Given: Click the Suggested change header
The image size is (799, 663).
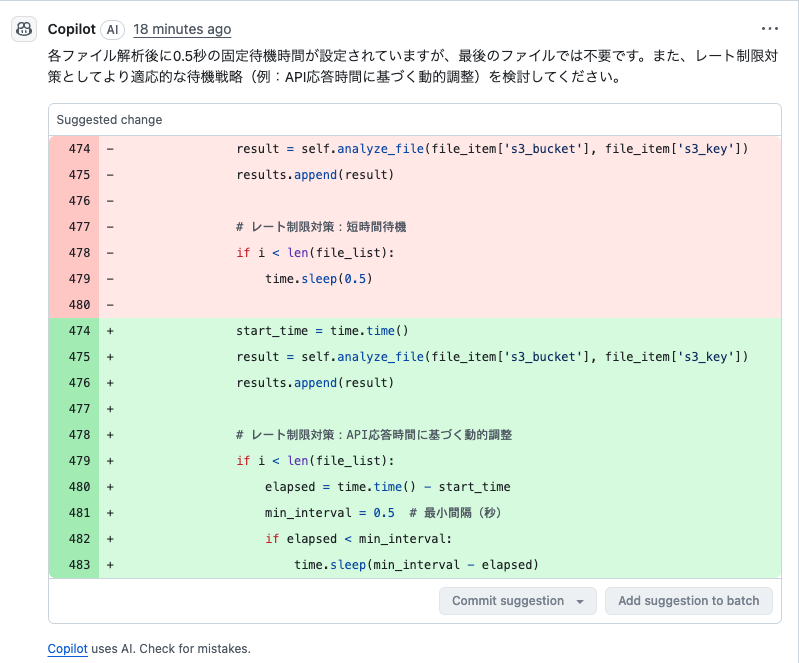Looking at the screenshot, I should (x=109, y=120).
